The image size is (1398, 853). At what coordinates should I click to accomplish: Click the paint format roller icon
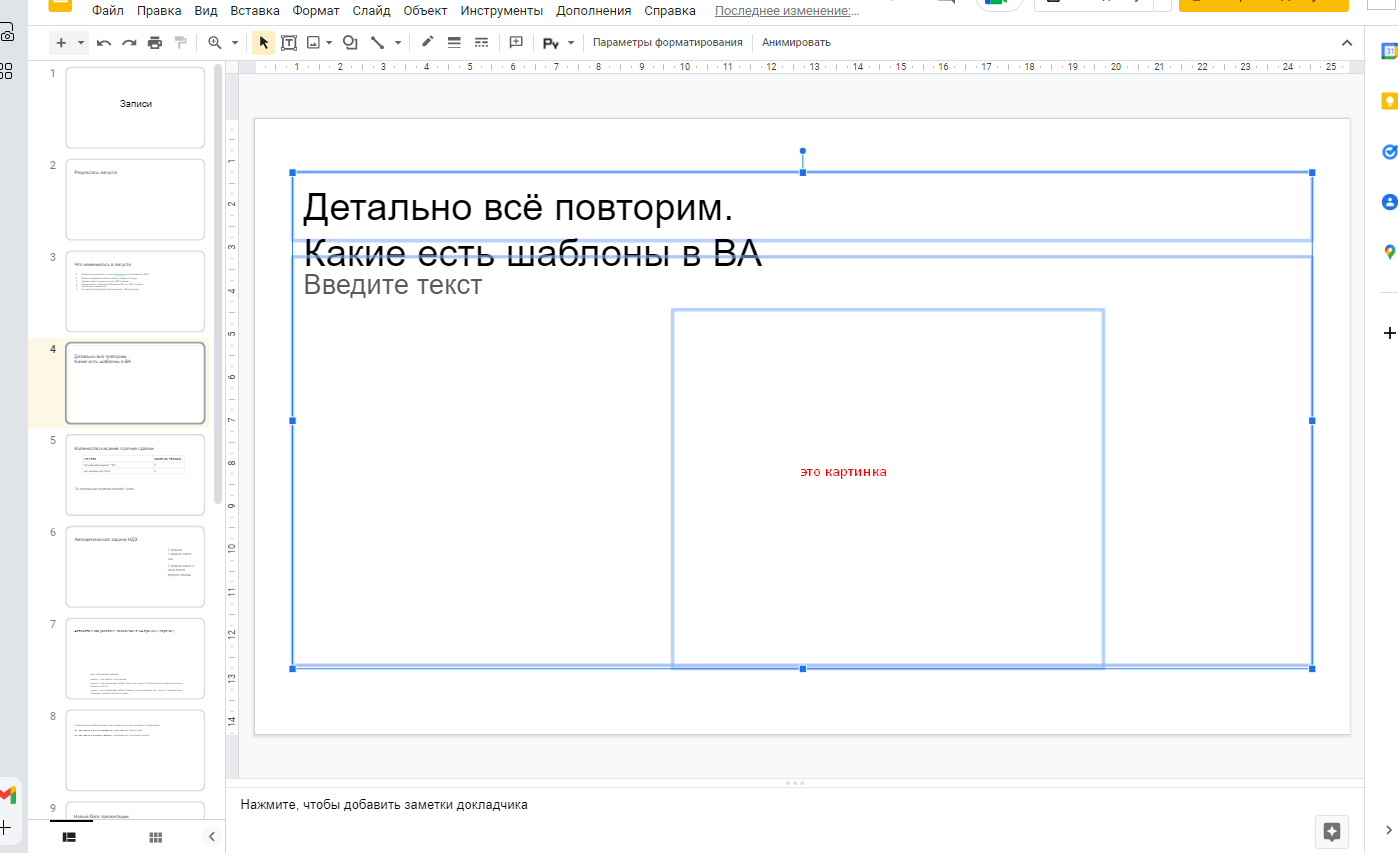180,43
